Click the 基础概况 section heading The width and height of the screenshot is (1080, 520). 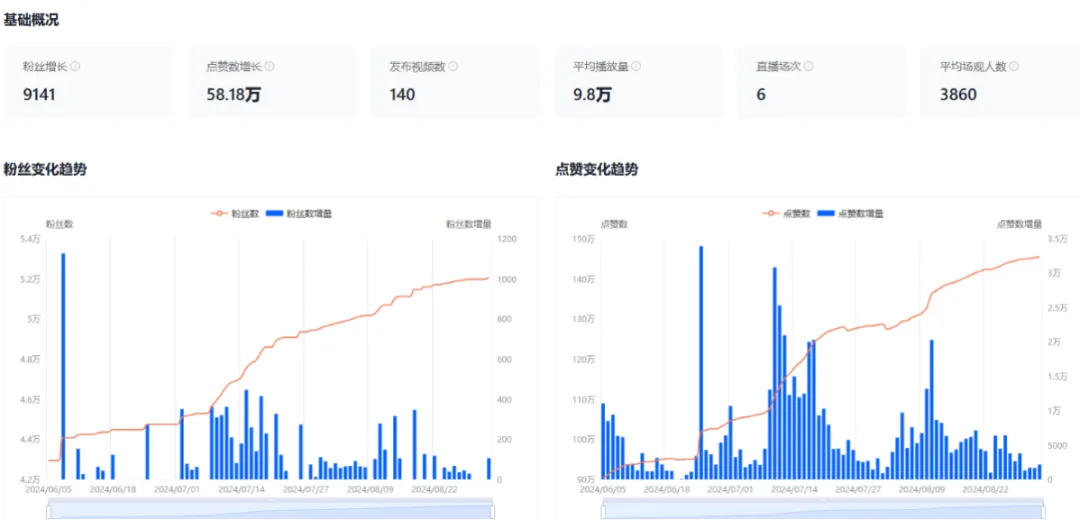[x=31, y=20]
